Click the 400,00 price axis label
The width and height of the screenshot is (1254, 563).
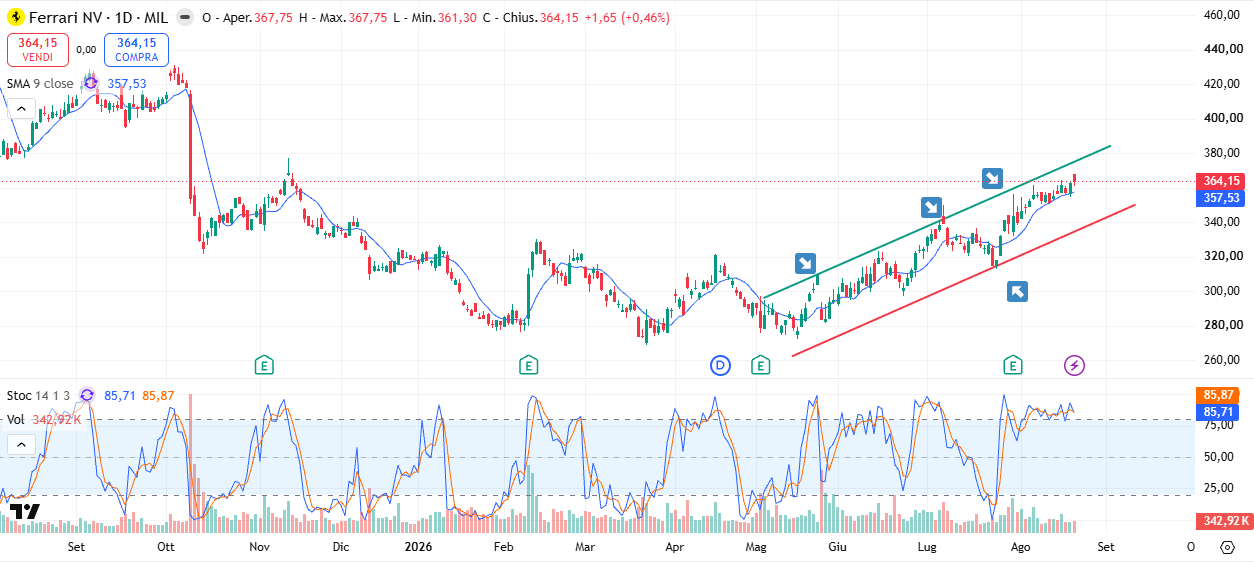coord(1223,118)
